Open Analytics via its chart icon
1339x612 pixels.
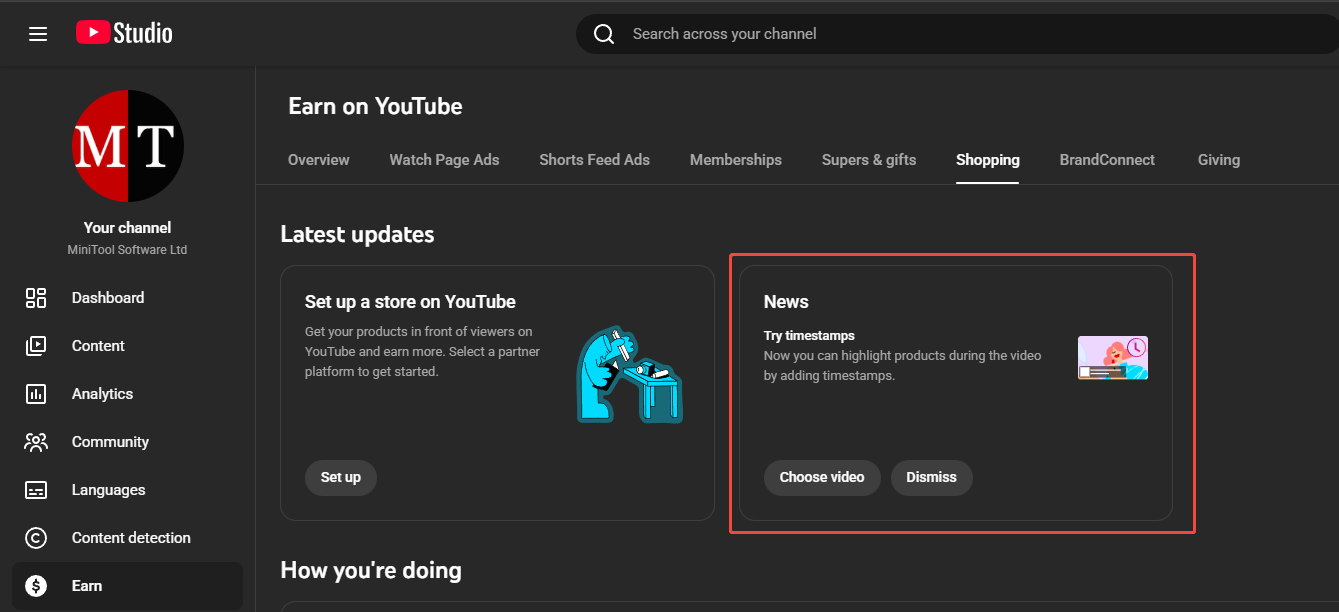tap(36, 393)
